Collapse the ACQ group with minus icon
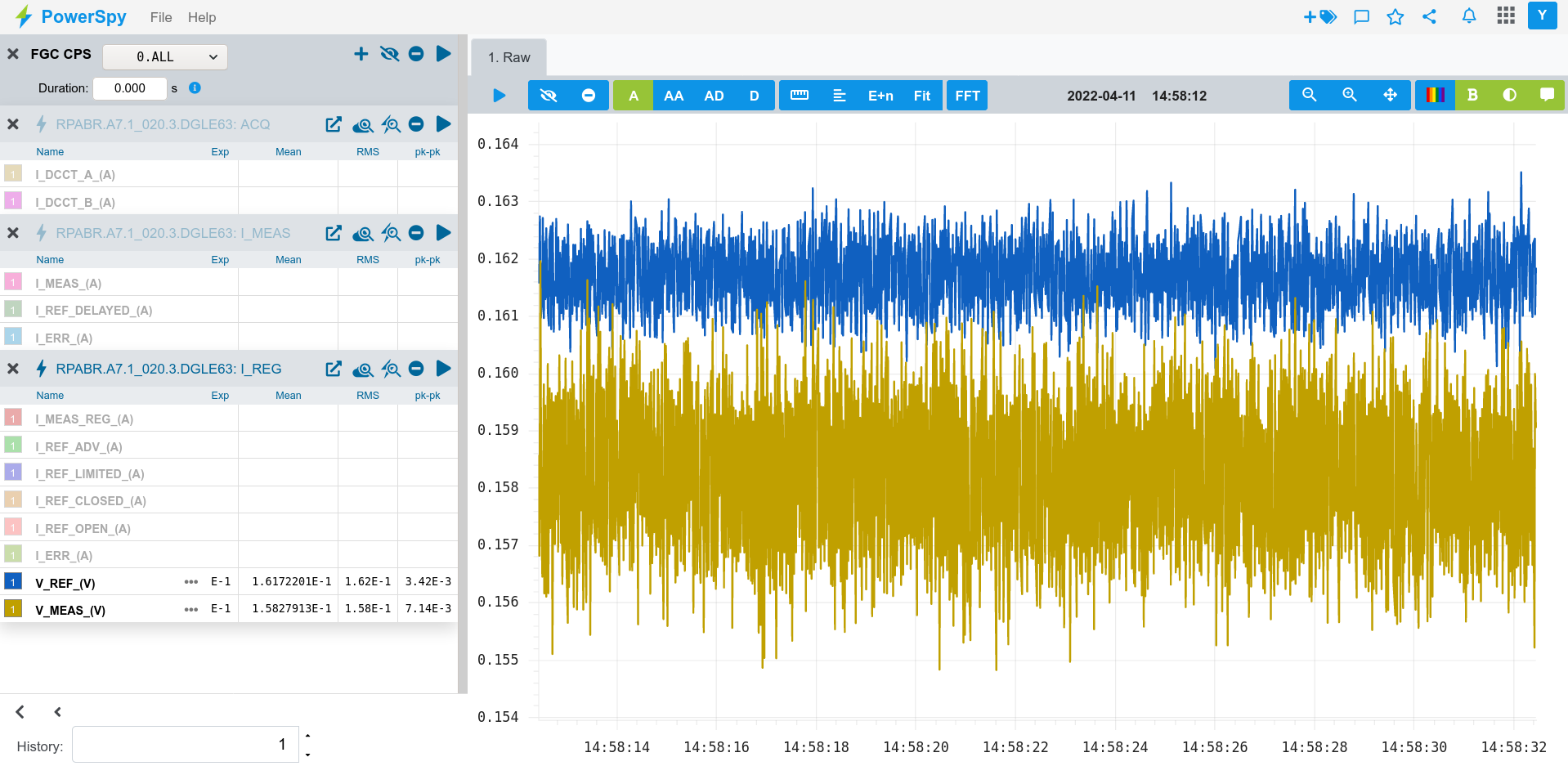 coord(416,124)
